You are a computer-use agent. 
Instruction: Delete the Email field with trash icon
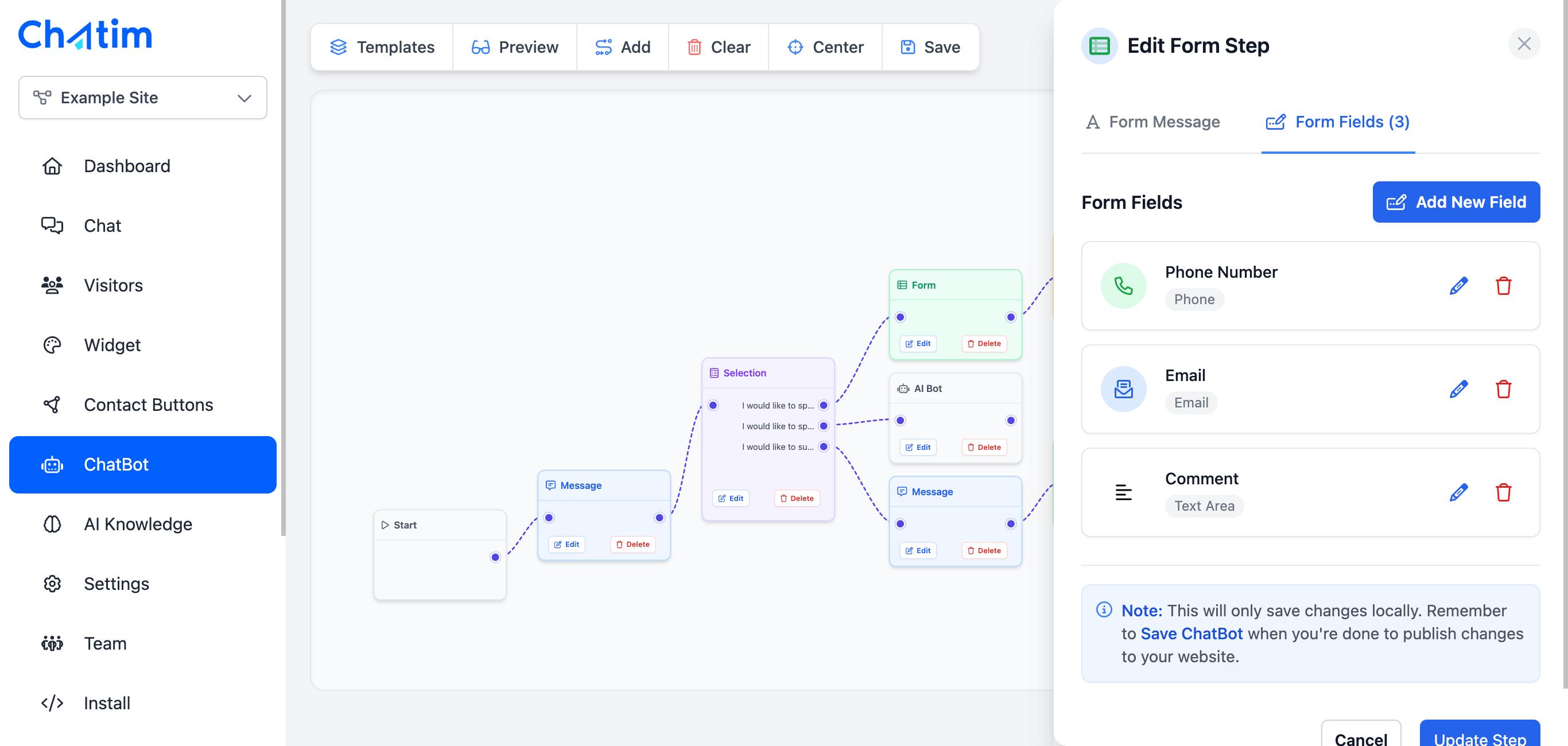(1503, 389)
